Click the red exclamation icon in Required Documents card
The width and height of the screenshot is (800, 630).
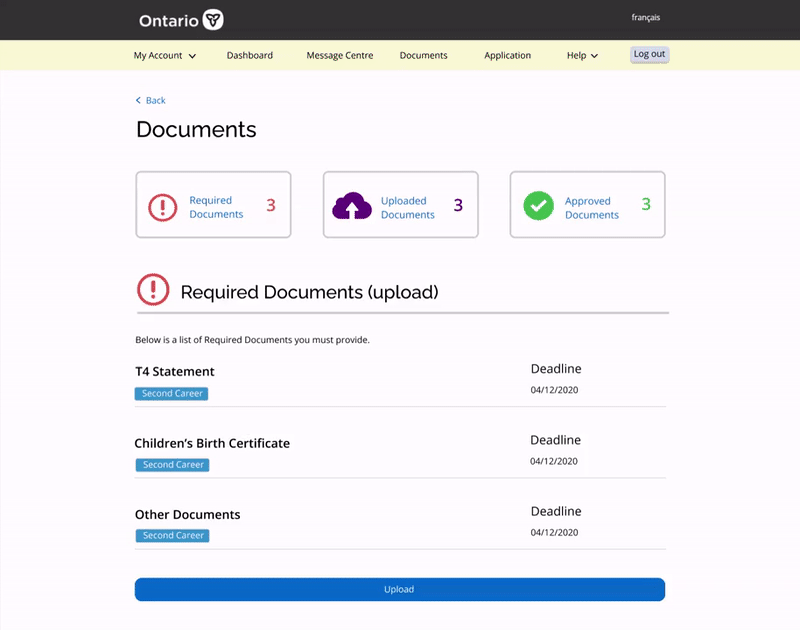[163, 207]
